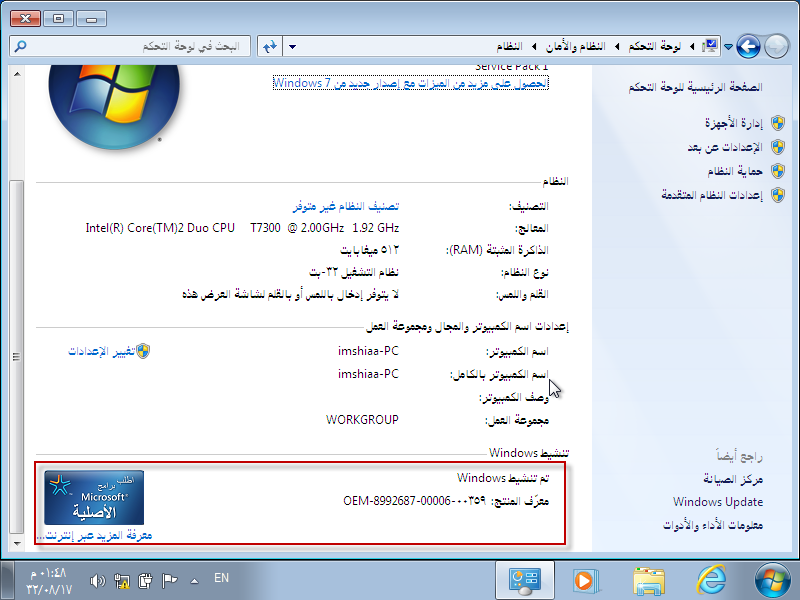Open the Windows Start menu orb
Viewport: 800px width, 600px height.
tap(773, 580)
